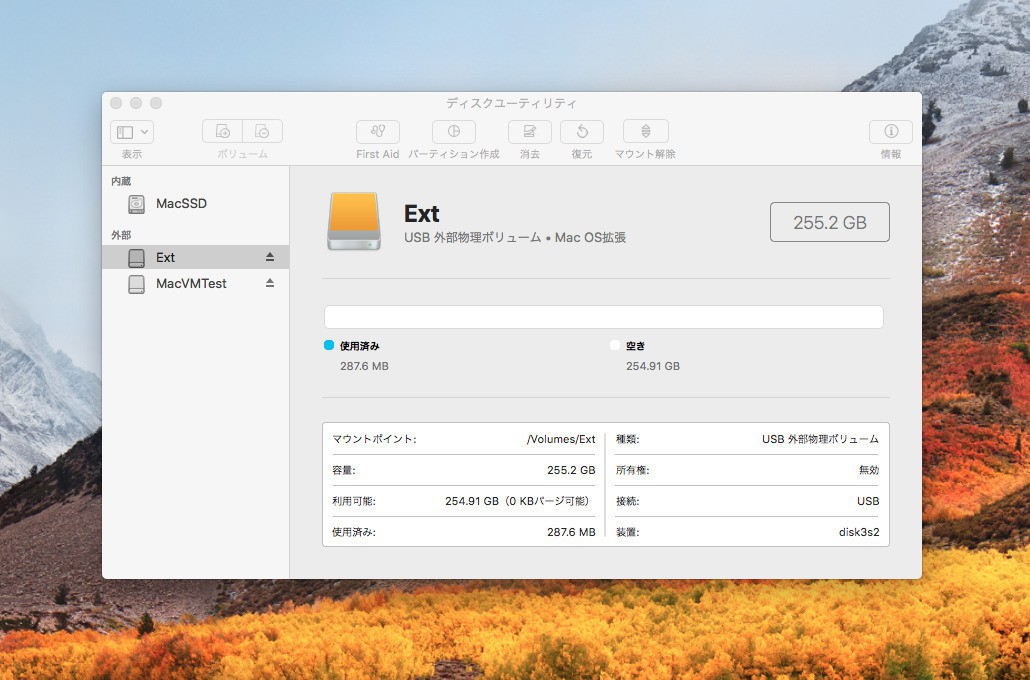Click the white 空き legend dot
The width and height of the screenshot is (1030, 680).
click(615, 345)
